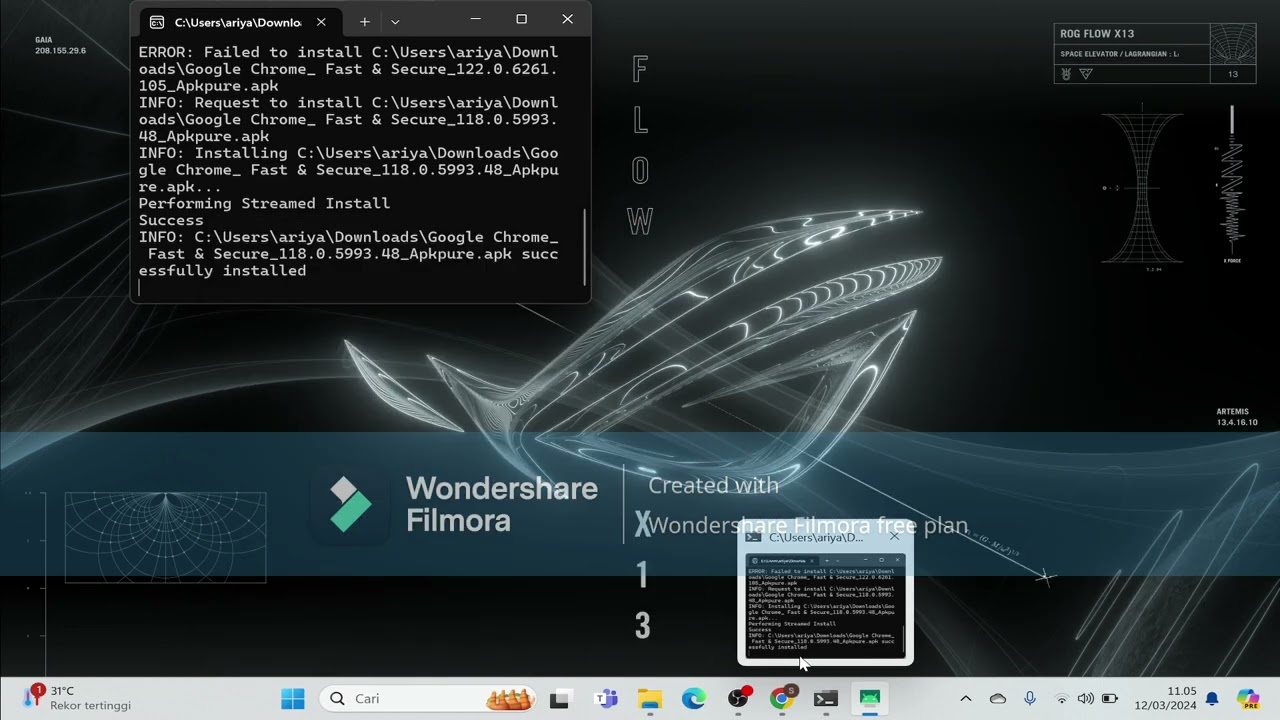This screenshot has width=1280, height=720.
Task: Close the terminal window
Action: tap(567, 19)
